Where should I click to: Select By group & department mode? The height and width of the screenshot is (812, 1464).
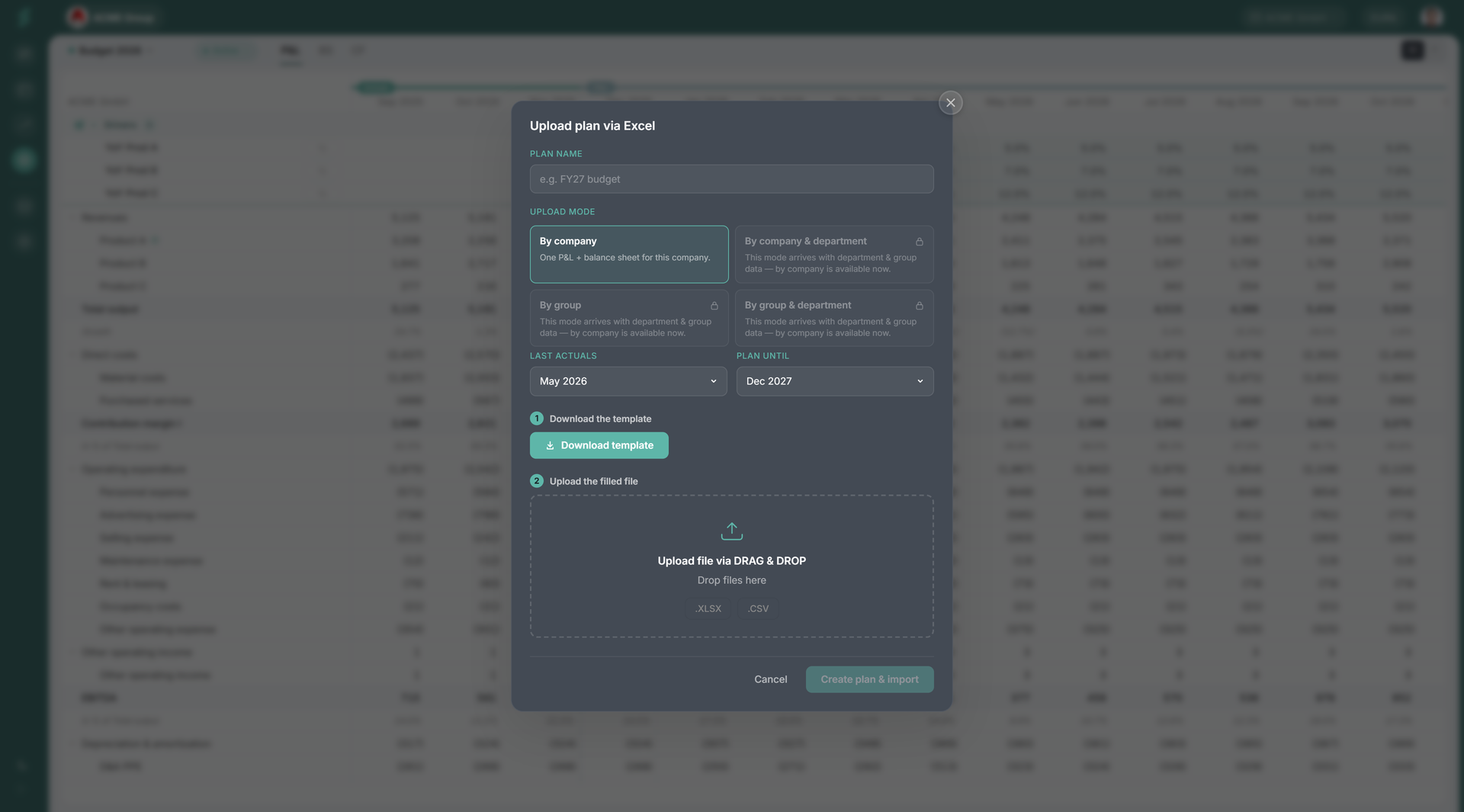point(834,318)
